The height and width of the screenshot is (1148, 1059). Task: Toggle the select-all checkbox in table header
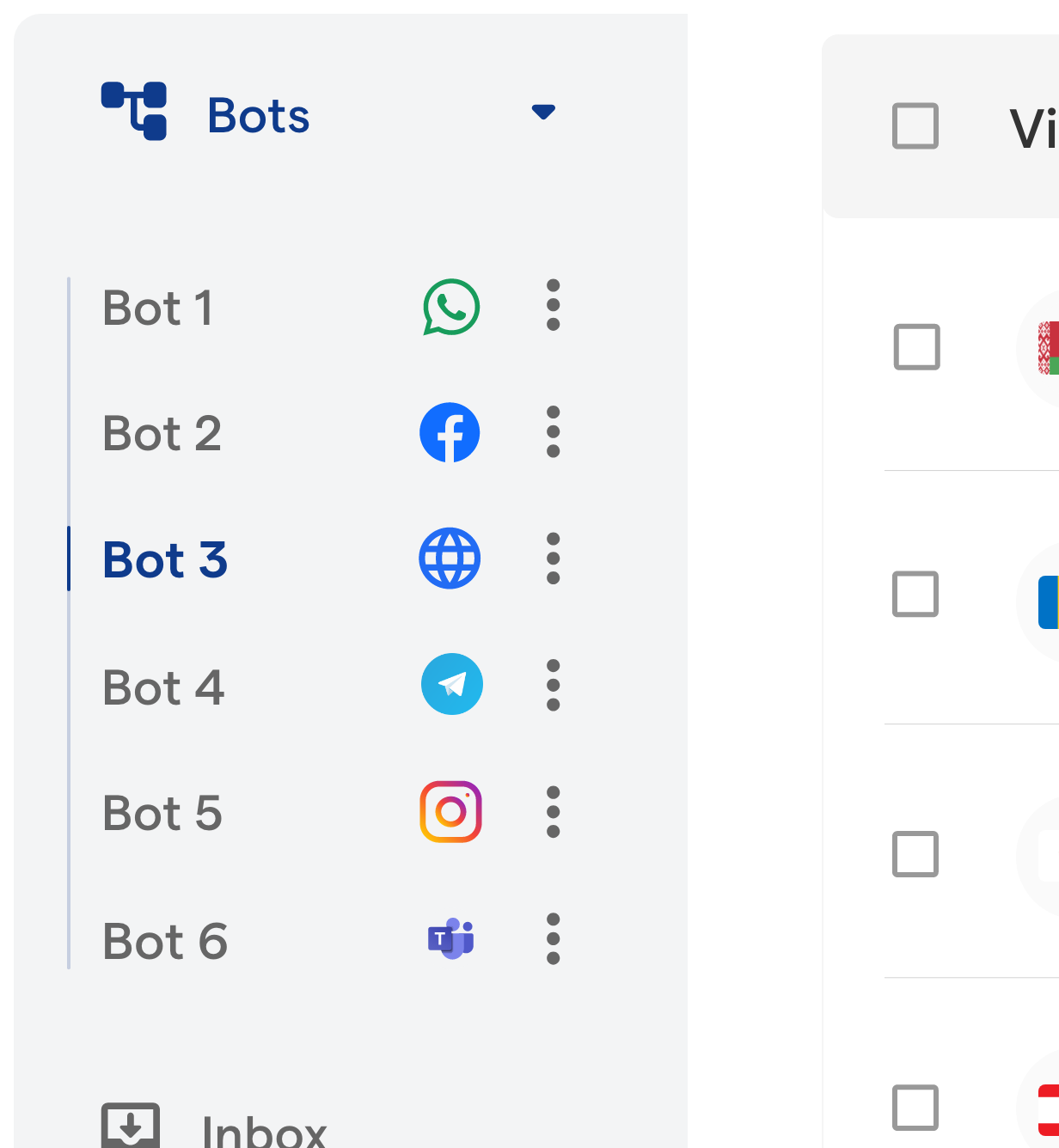(915, 126)
